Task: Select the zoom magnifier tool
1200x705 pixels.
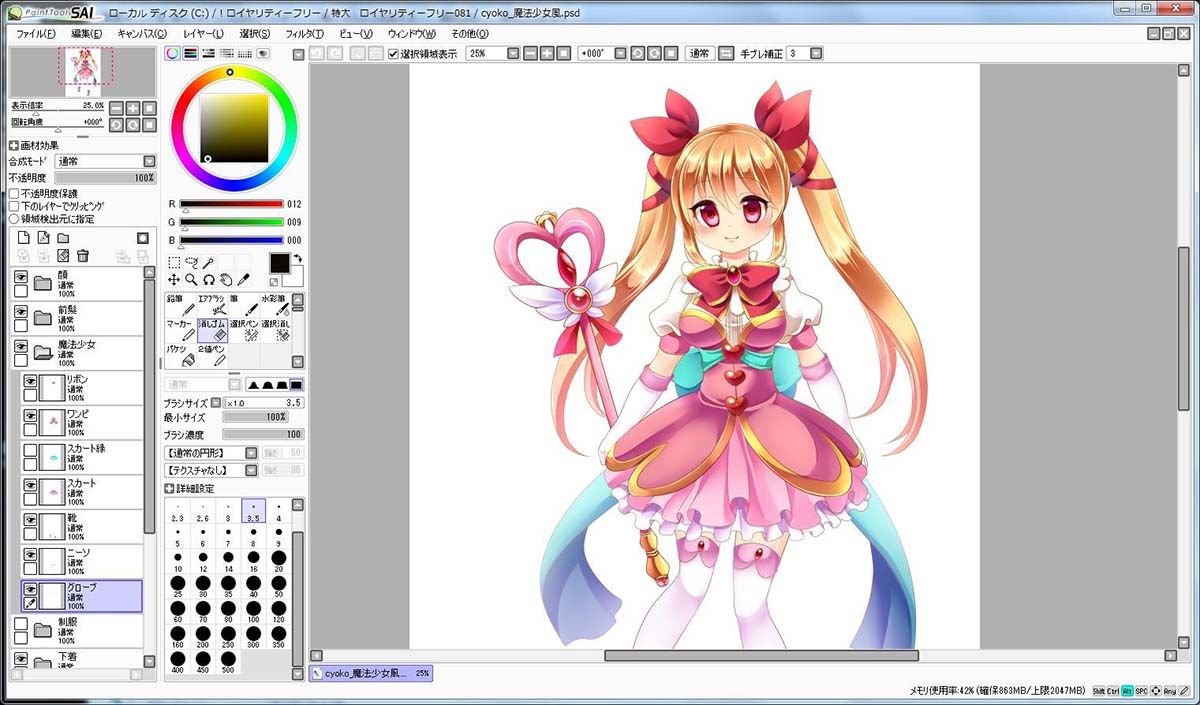Action: pos(191,280)
